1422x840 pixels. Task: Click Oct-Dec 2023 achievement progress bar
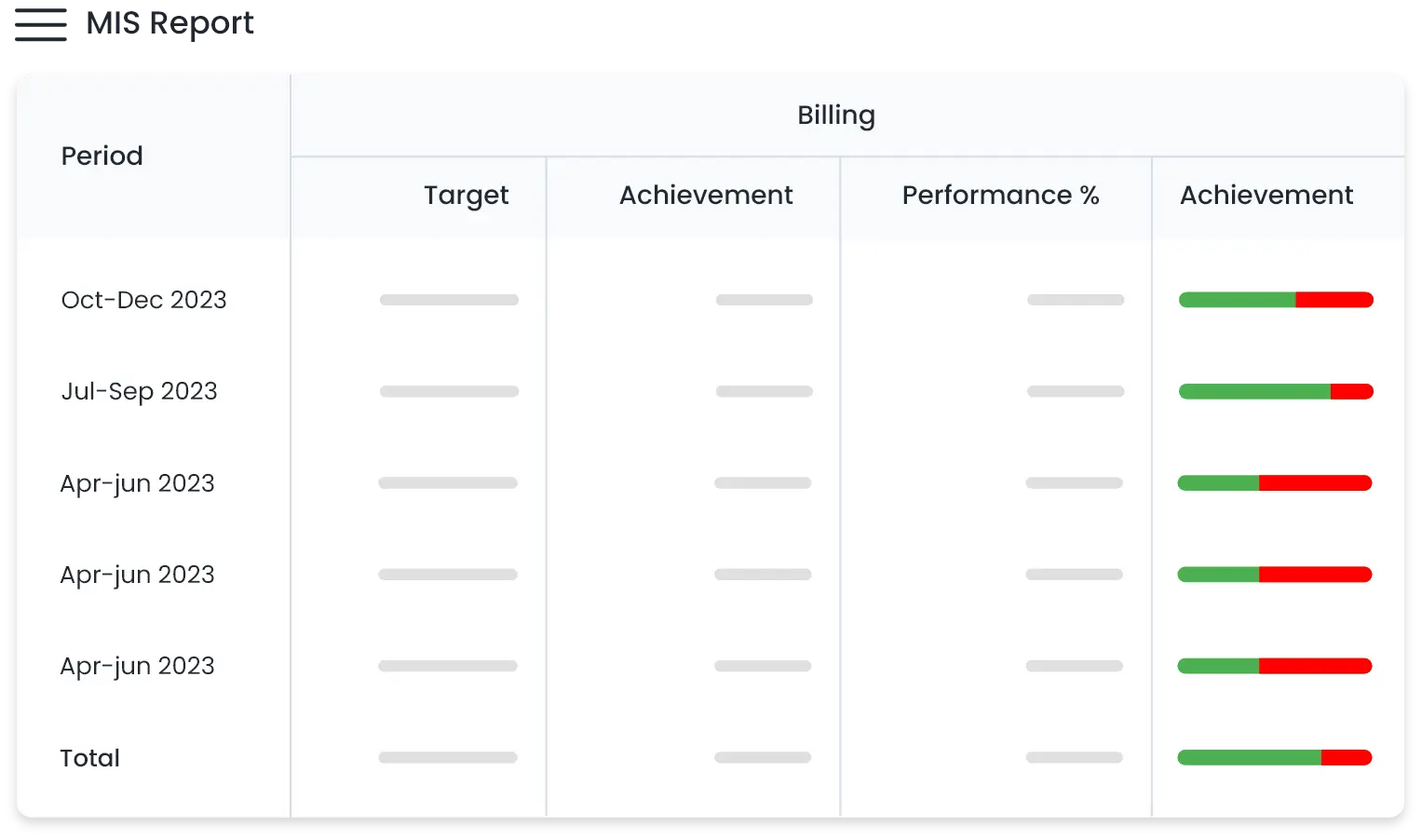tap(1276, 300)
